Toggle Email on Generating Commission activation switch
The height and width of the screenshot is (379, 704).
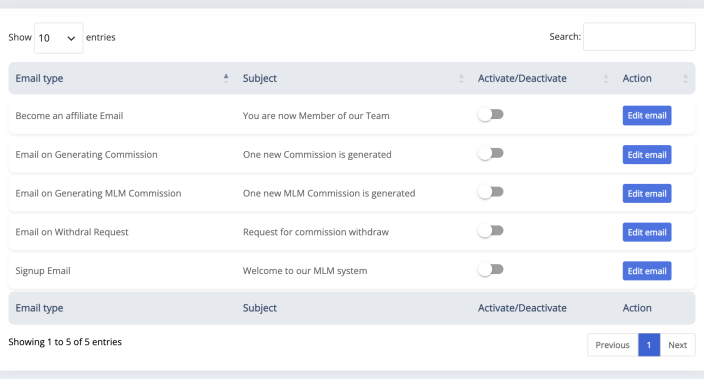491,154
